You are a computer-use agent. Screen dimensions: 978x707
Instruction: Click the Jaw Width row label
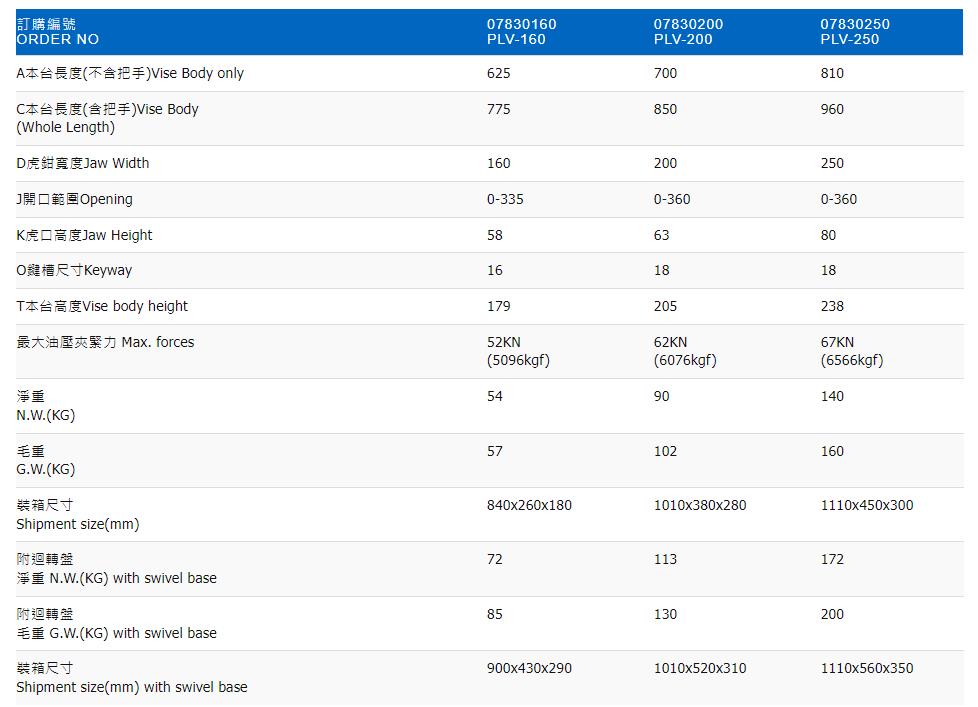click(83, 163)
